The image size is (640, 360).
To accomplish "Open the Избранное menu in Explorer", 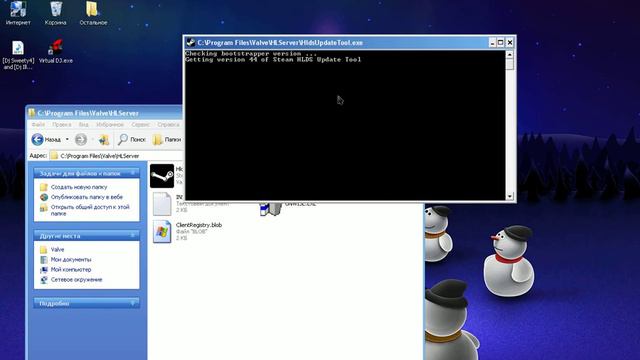I will [x=110, y=124].
